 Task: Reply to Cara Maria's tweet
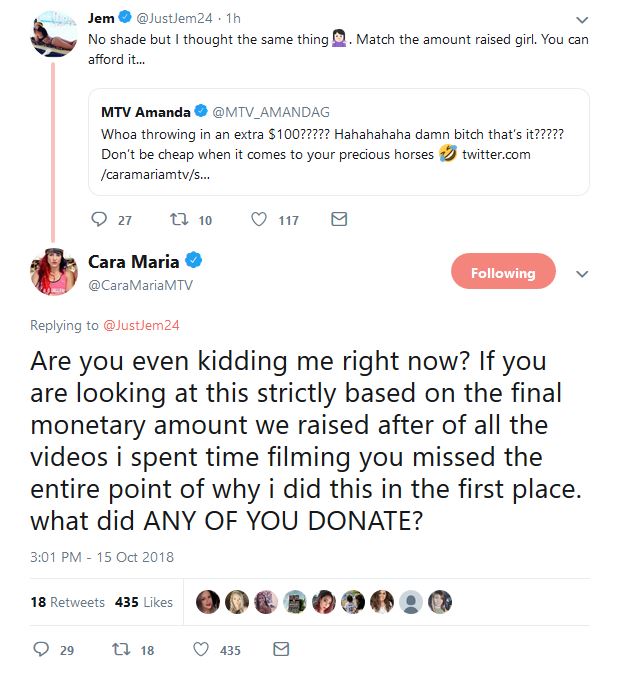(x=41, y=650)
